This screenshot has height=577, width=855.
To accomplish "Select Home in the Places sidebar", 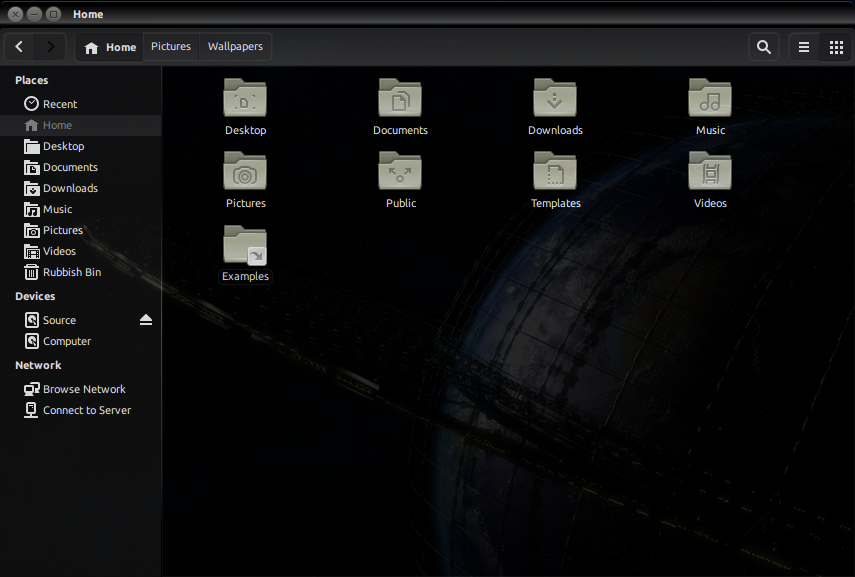I will click(x=81, y=125).
